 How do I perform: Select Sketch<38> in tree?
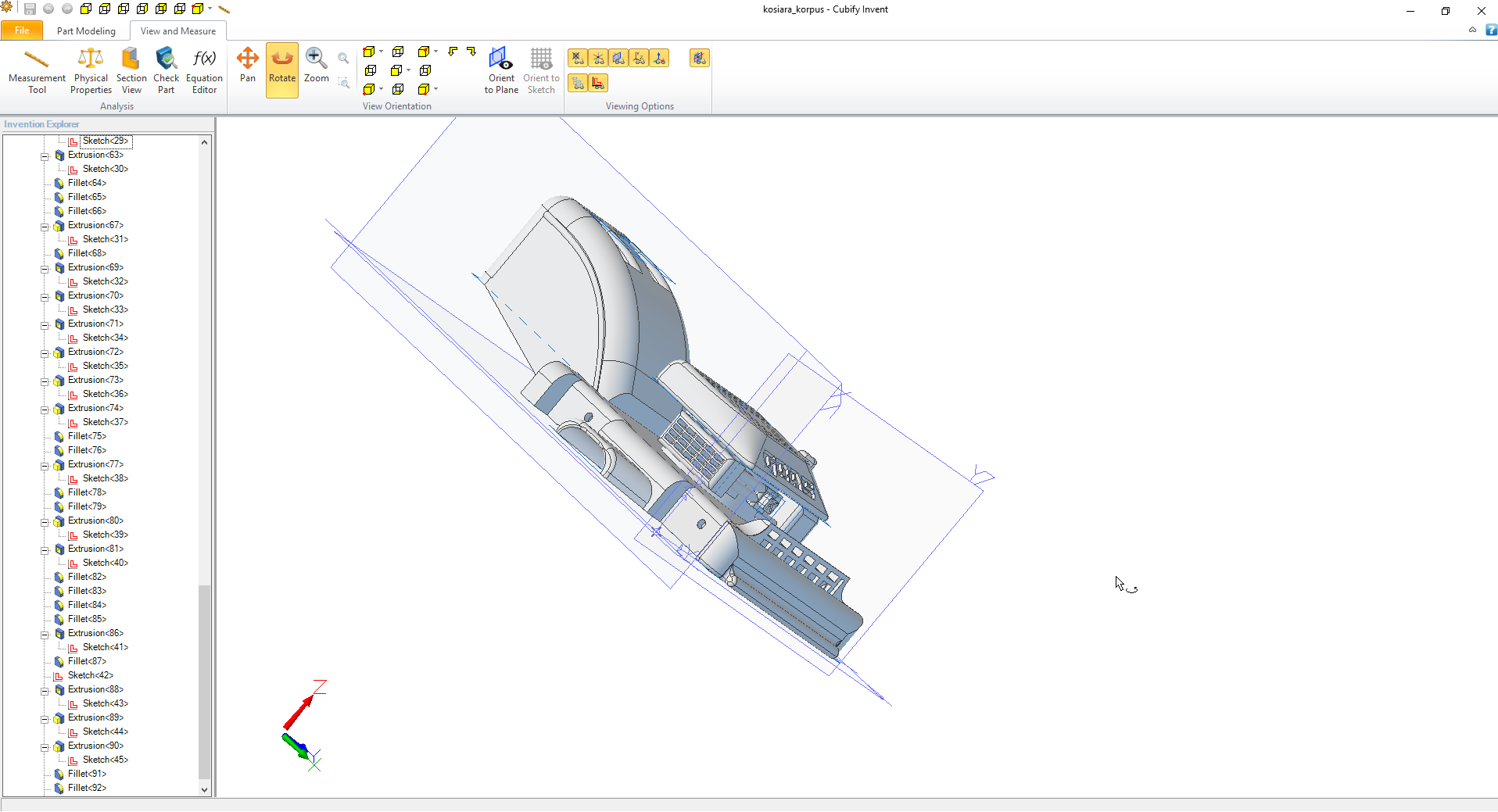(106, 478)
